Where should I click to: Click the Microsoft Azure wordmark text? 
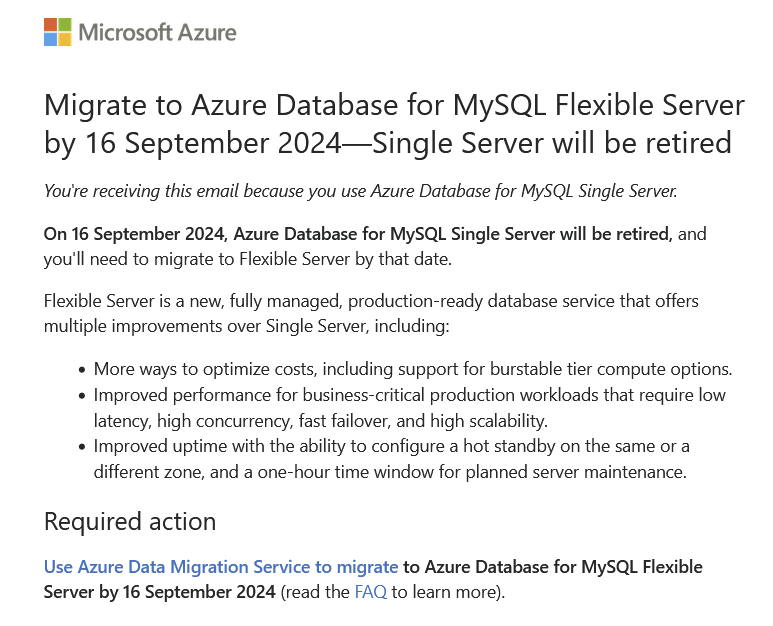(157, 33)
